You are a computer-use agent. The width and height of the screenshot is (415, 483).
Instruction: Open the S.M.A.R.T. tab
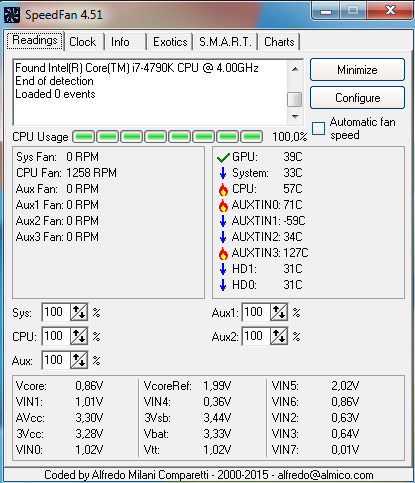point(225,42)
